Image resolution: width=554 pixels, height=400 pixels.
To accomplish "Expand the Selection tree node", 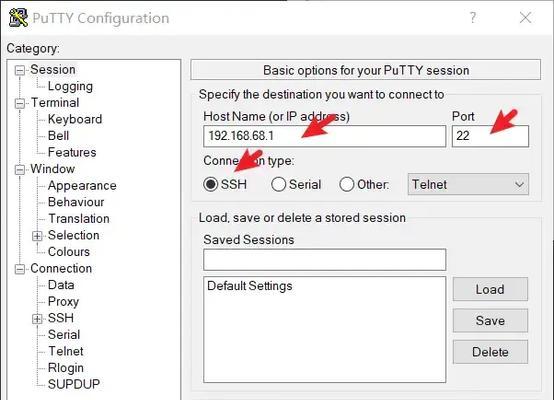I will [x=37, y=236].
